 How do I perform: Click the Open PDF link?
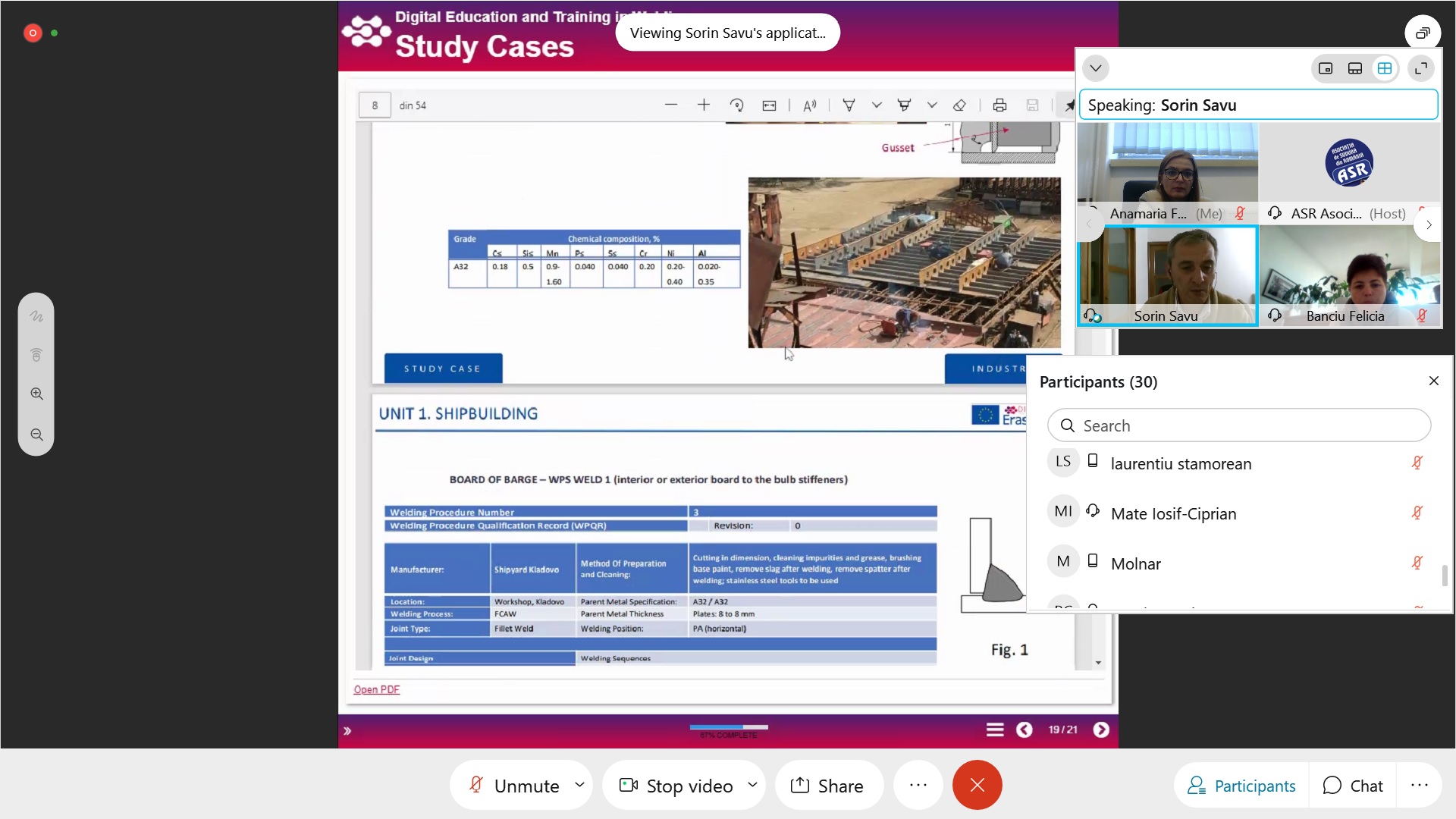tap(376, 689)
